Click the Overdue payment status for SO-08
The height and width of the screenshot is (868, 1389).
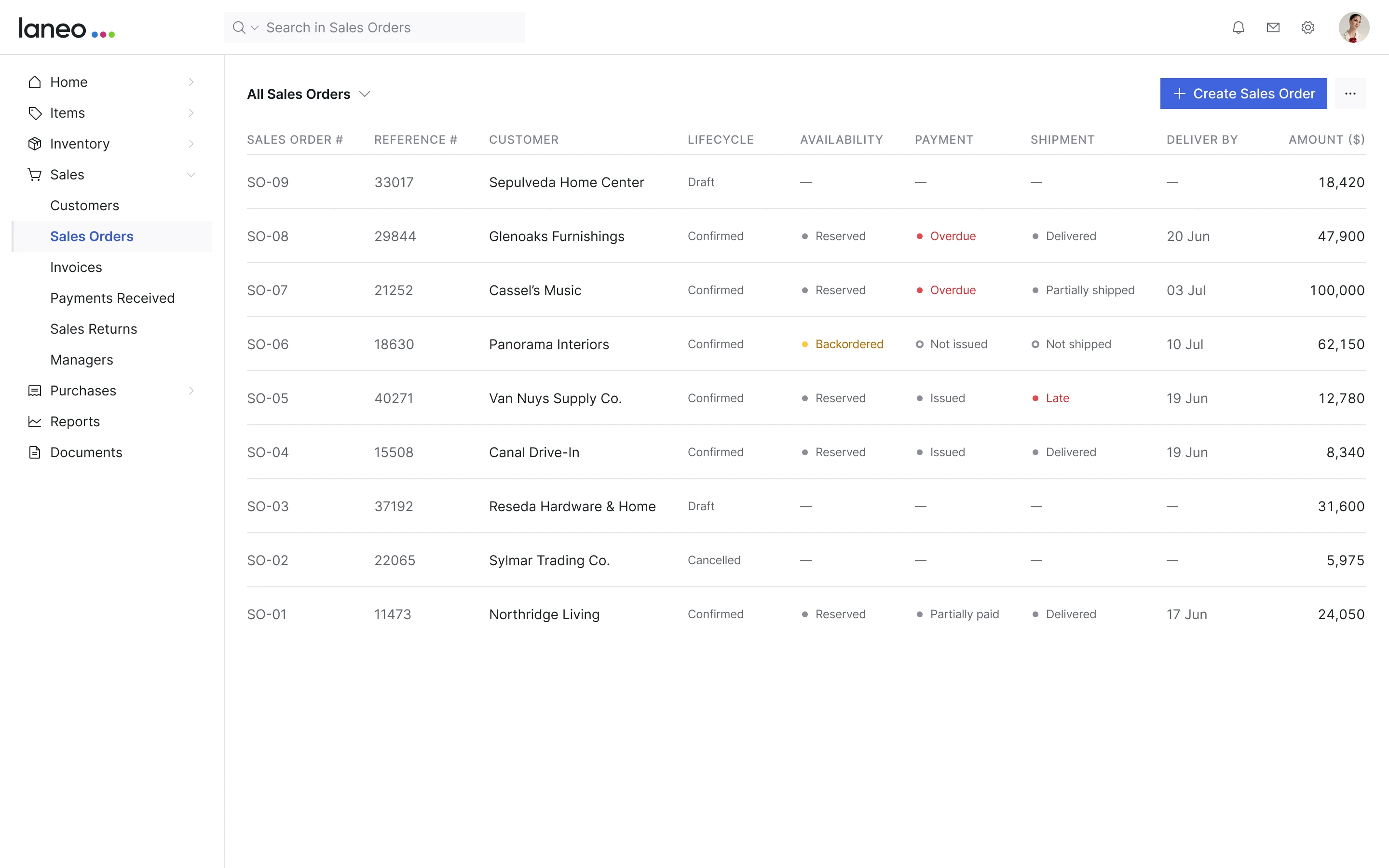(946, 236)
